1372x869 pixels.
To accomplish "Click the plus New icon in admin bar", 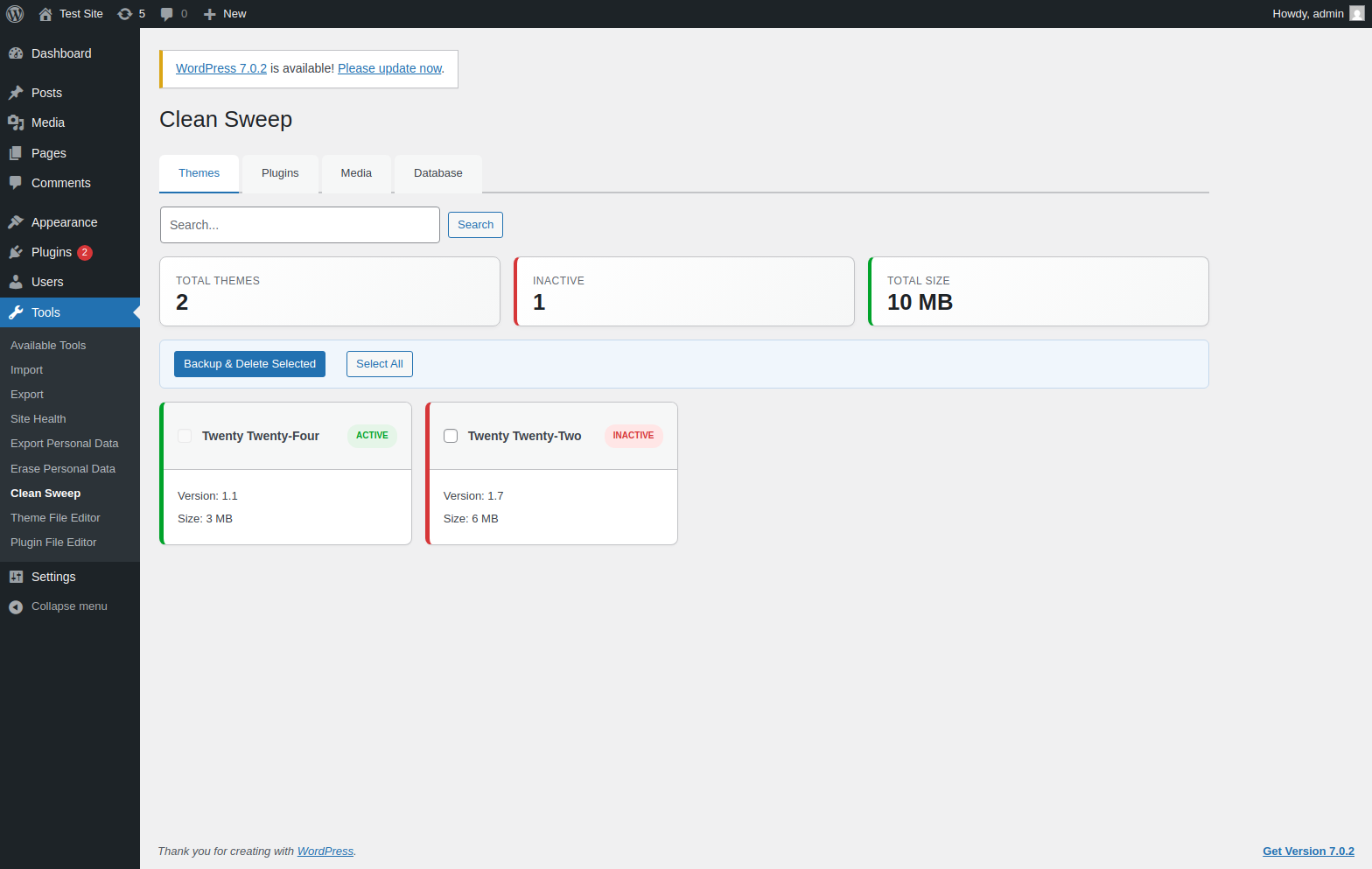I will click(209, 14).
